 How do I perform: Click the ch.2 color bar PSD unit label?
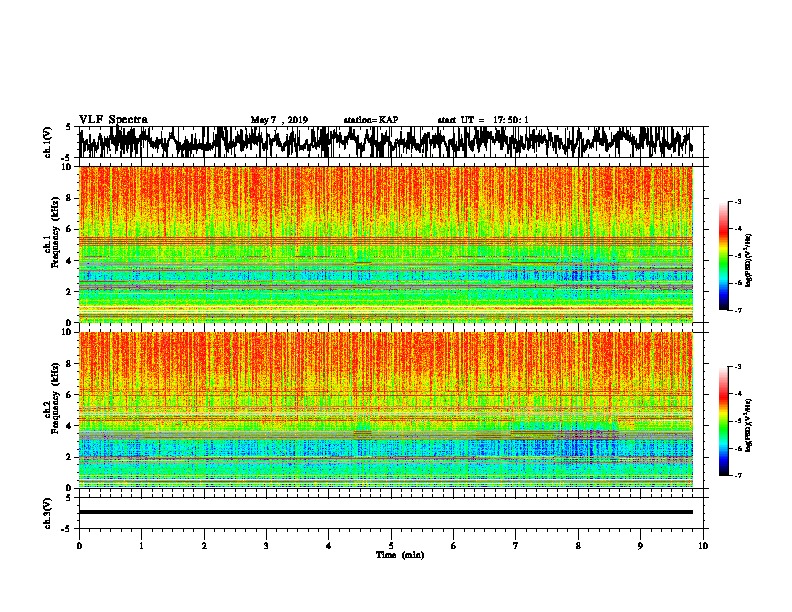tap(748, 425)
